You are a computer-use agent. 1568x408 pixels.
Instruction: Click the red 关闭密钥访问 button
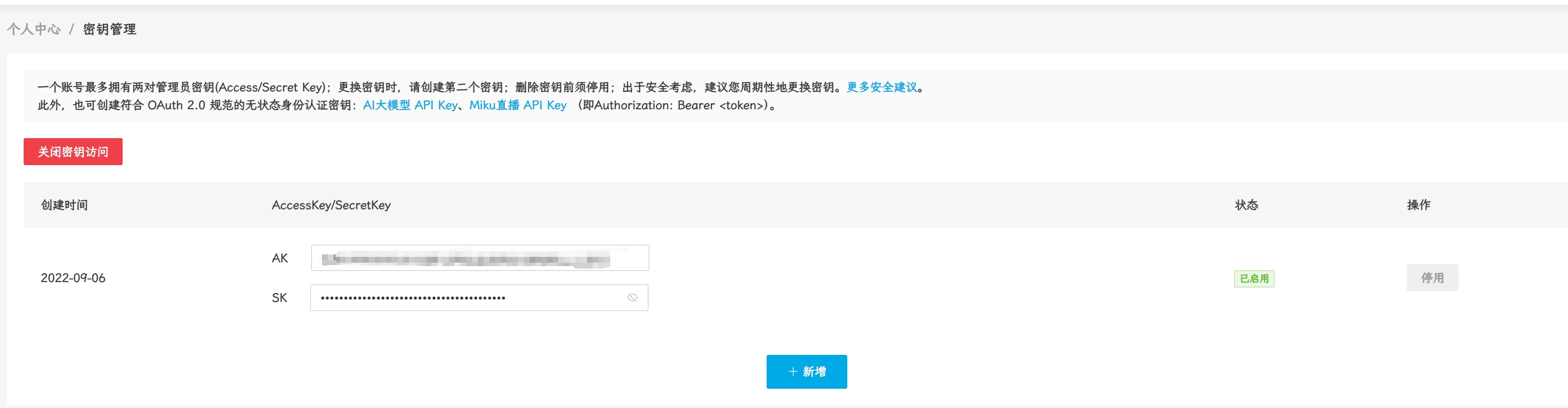pos(73,152)
